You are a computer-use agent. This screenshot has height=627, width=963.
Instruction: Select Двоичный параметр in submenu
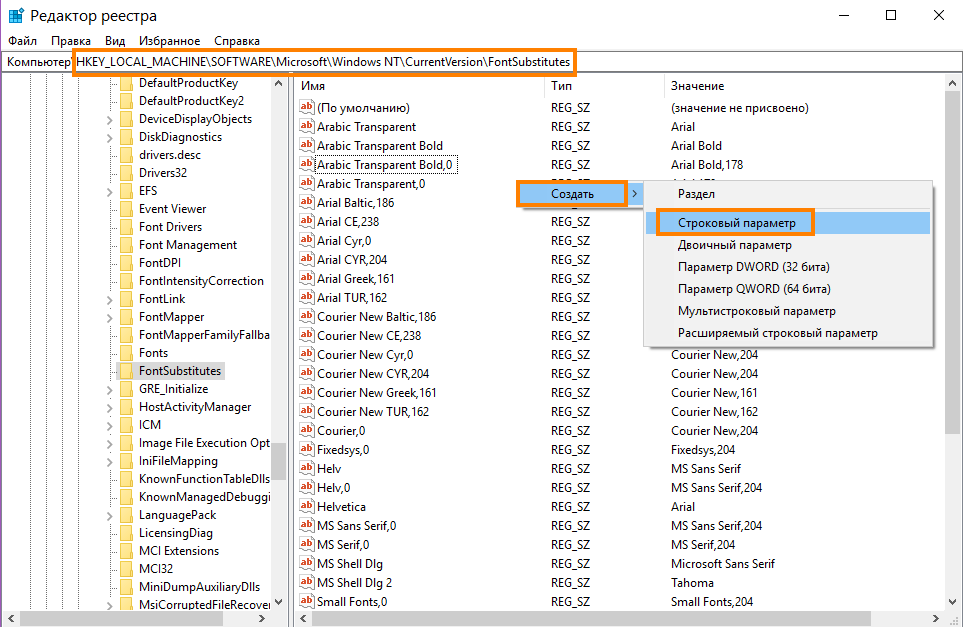pyautogui.click(x=788, y=245)
